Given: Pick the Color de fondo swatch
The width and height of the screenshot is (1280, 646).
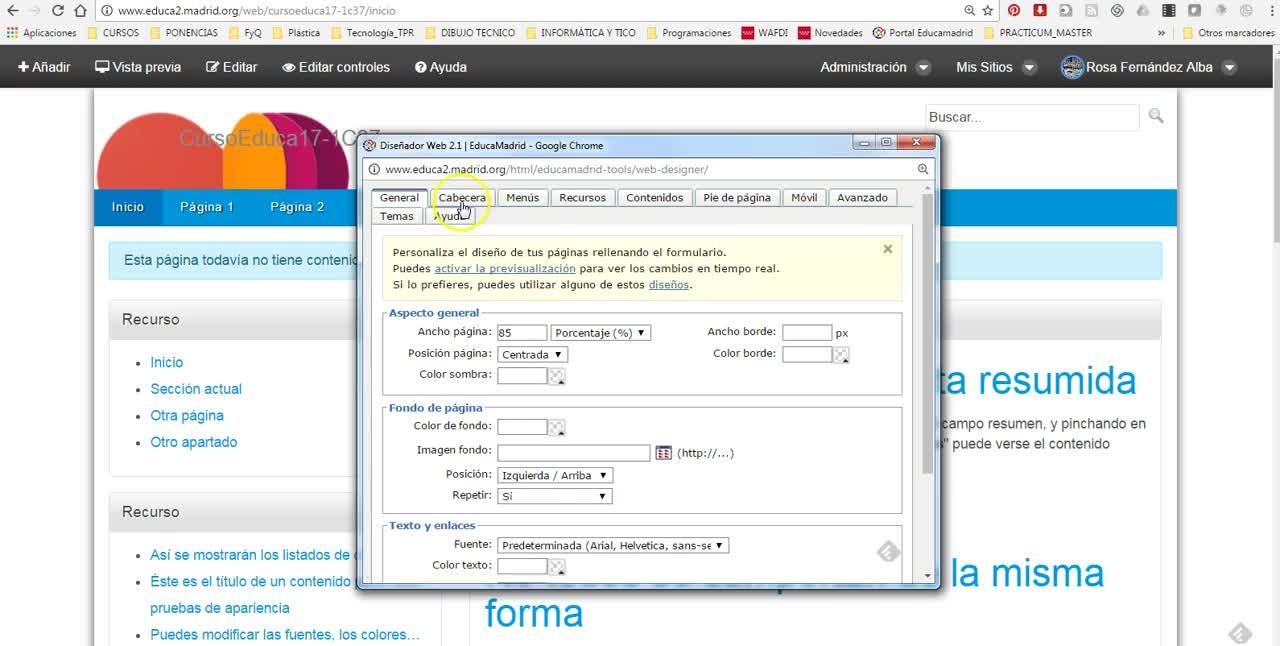Looking at the screenshot, I should click(556, 428).
